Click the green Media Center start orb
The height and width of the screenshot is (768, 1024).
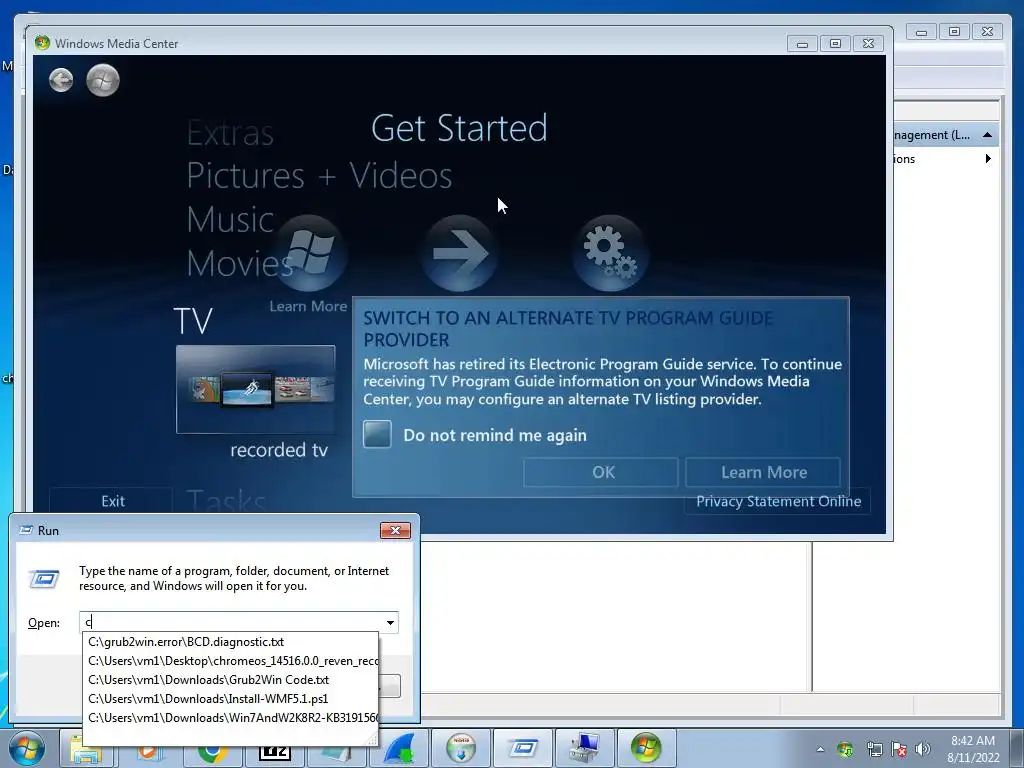103,80
